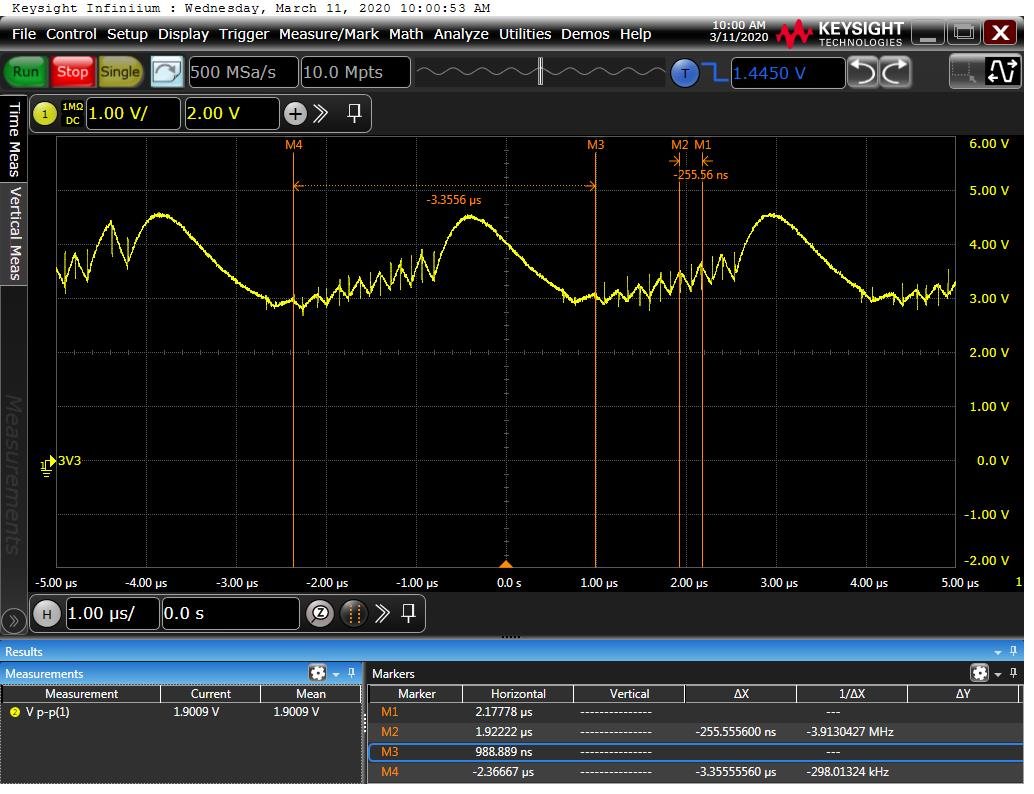Image resolution: width=1034 pixels, height=794 pixels.
Task: Open the Math menu
Action: pos(406,34)
